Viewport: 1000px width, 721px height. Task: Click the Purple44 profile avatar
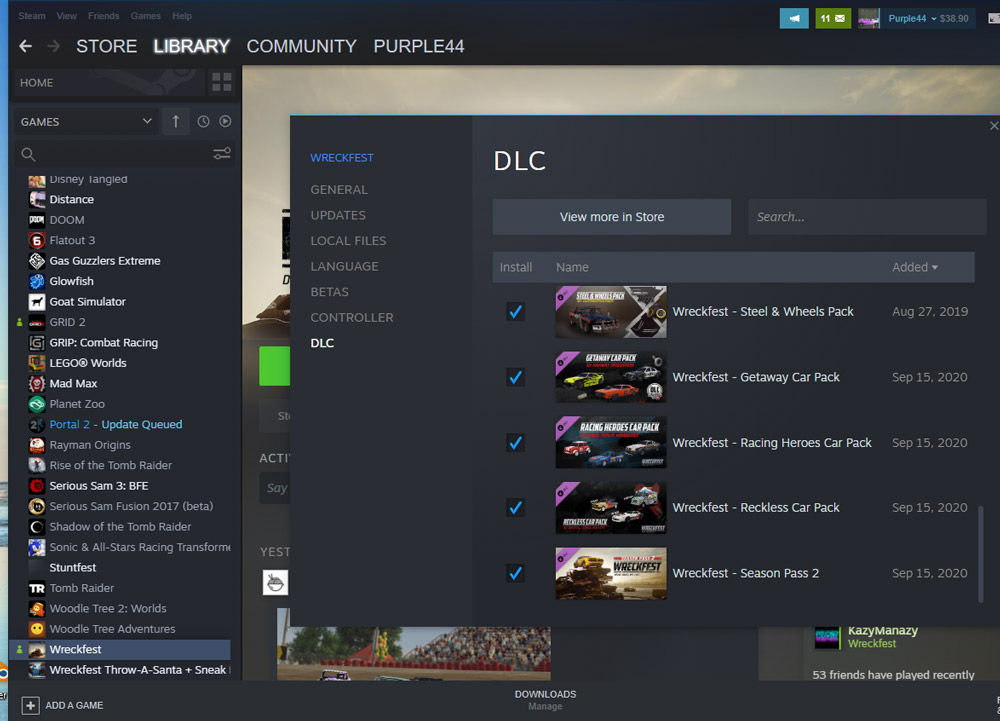[869, 18]
